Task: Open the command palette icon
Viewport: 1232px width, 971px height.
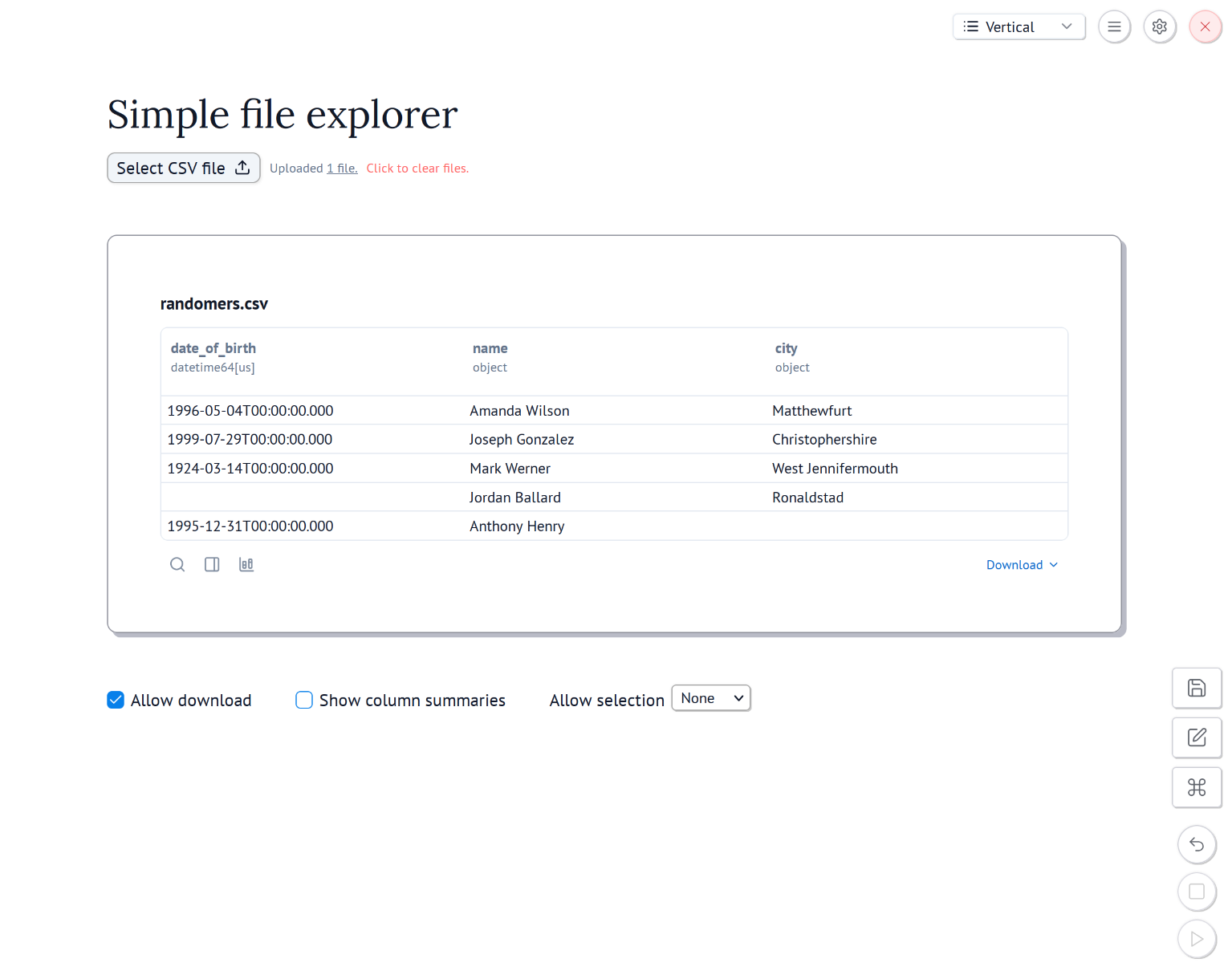Action: (x=1196, y=787)
